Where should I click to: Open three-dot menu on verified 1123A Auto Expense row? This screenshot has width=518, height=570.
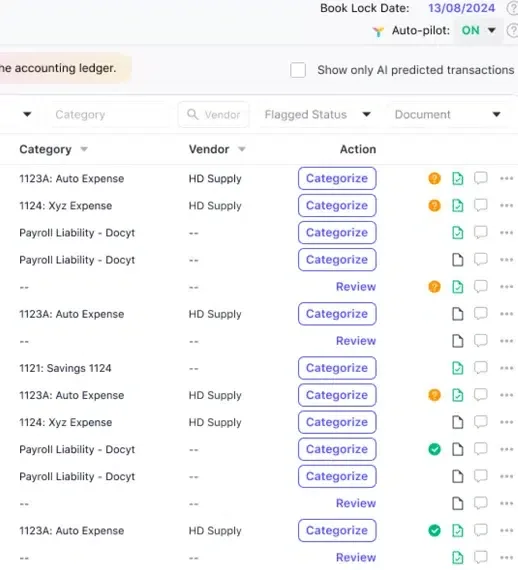click(506, 531)
